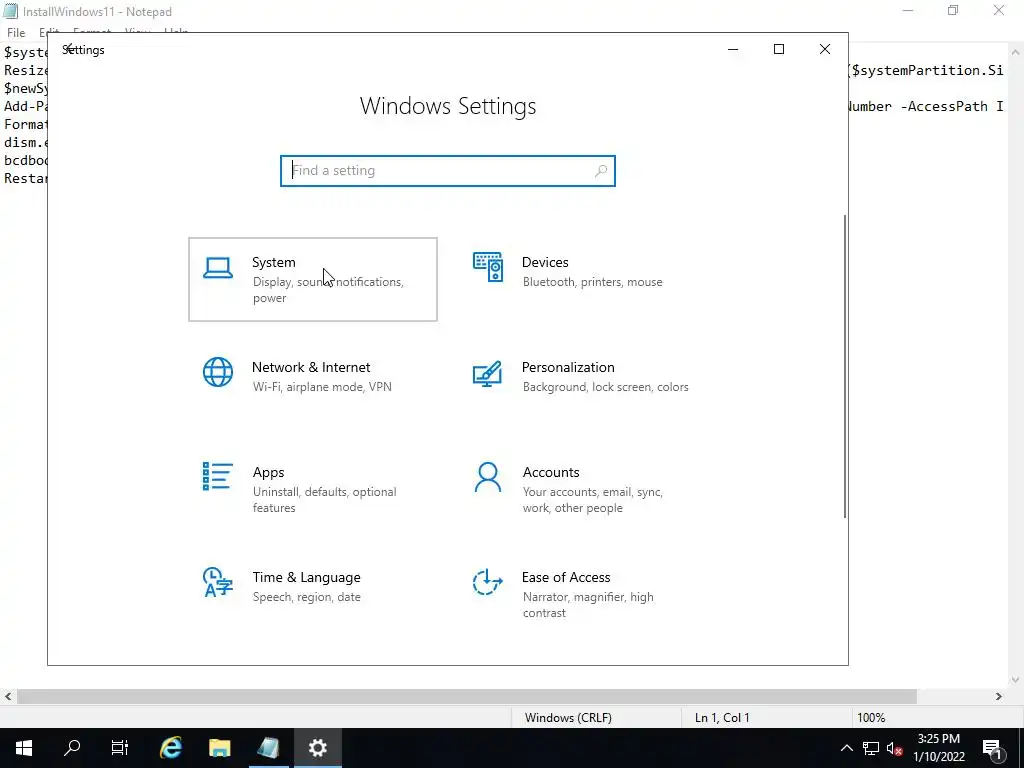Open the Time & Language icon
1024x768 pixels.
coord(217,582)
